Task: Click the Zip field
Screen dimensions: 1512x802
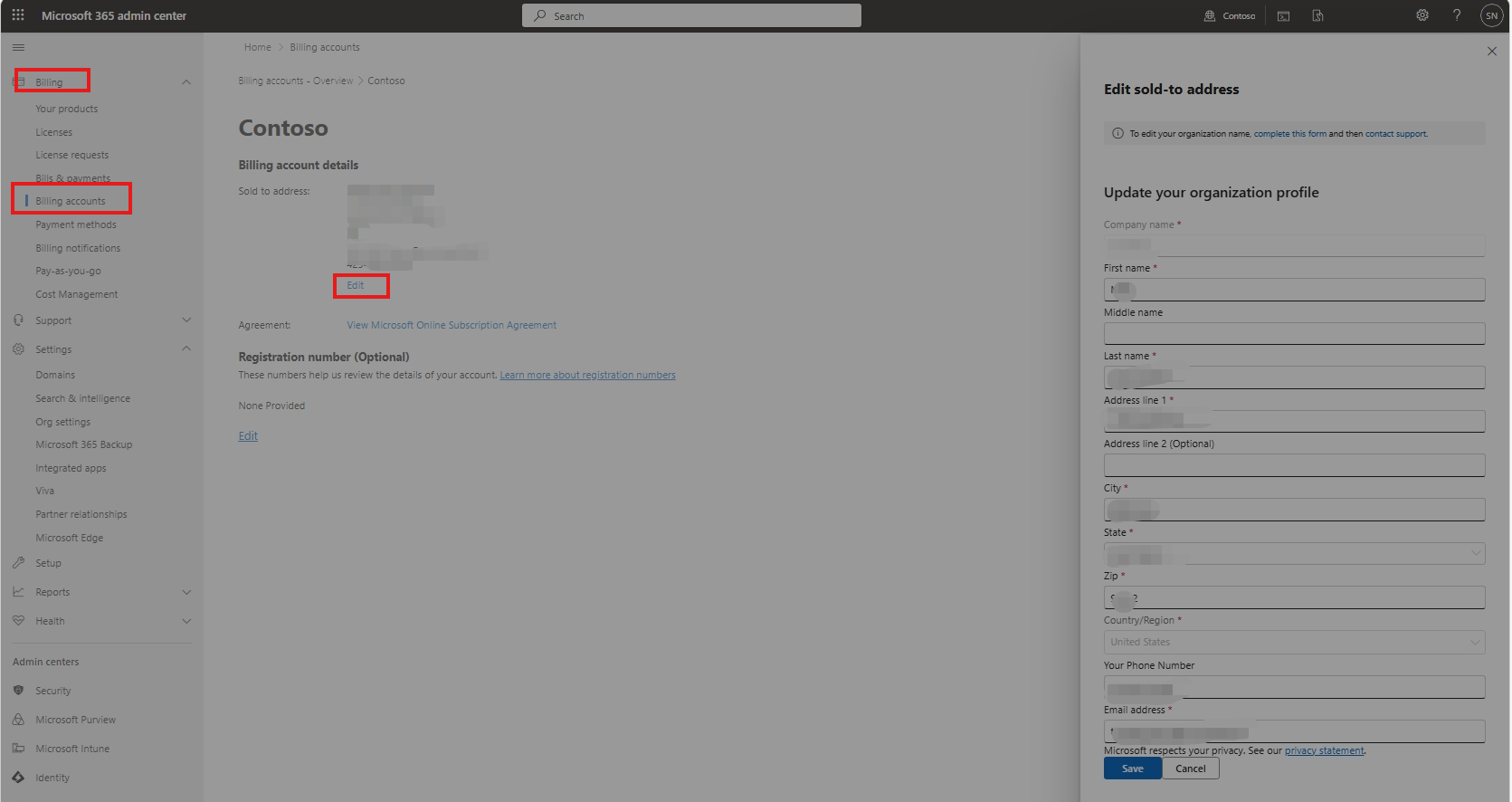Action: (1294, 597)
